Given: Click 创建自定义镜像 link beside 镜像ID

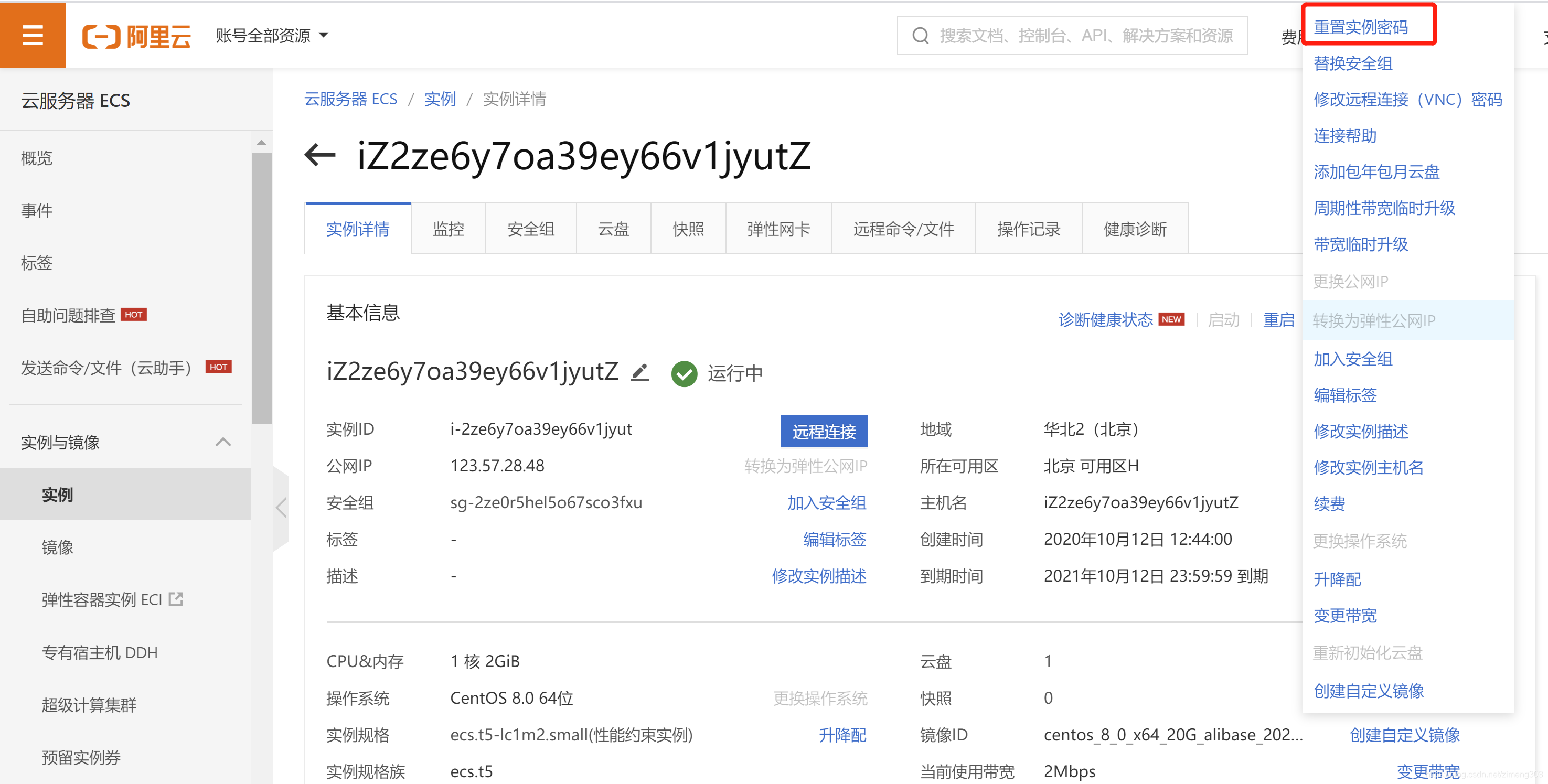Looking at the screenshot, I should click(x=1404, y=735).
